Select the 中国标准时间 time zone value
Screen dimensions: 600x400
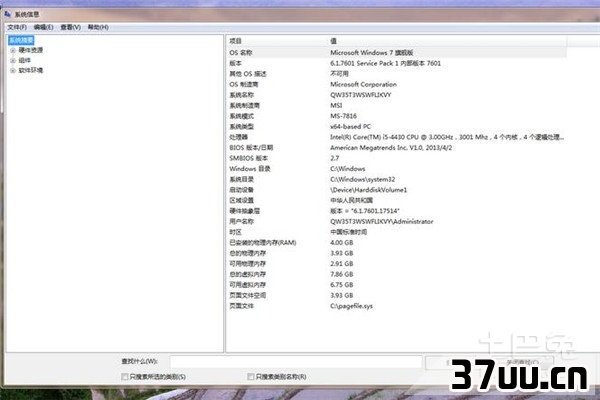coord(348,232)
